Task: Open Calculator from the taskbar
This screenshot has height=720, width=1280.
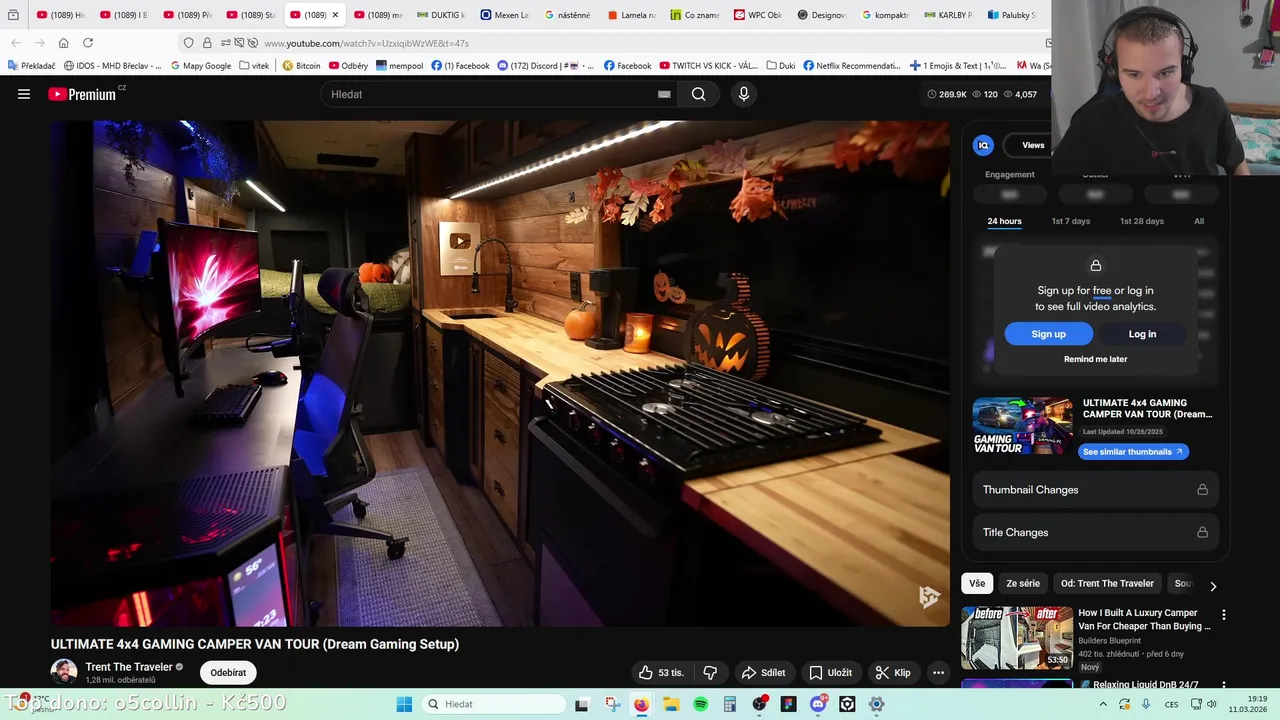Action: point(730,704)
